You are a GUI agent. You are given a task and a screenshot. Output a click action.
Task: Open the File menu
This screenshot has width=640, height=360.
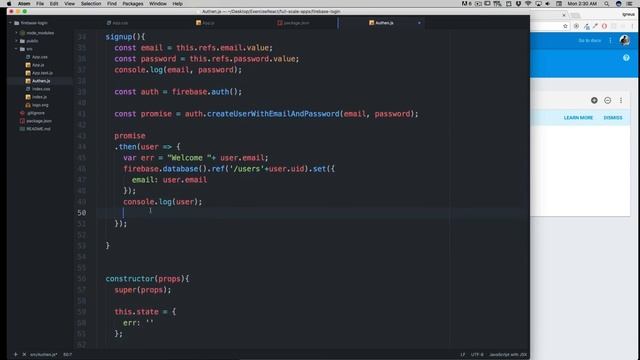pyautogui.click(x=40, y=4)
